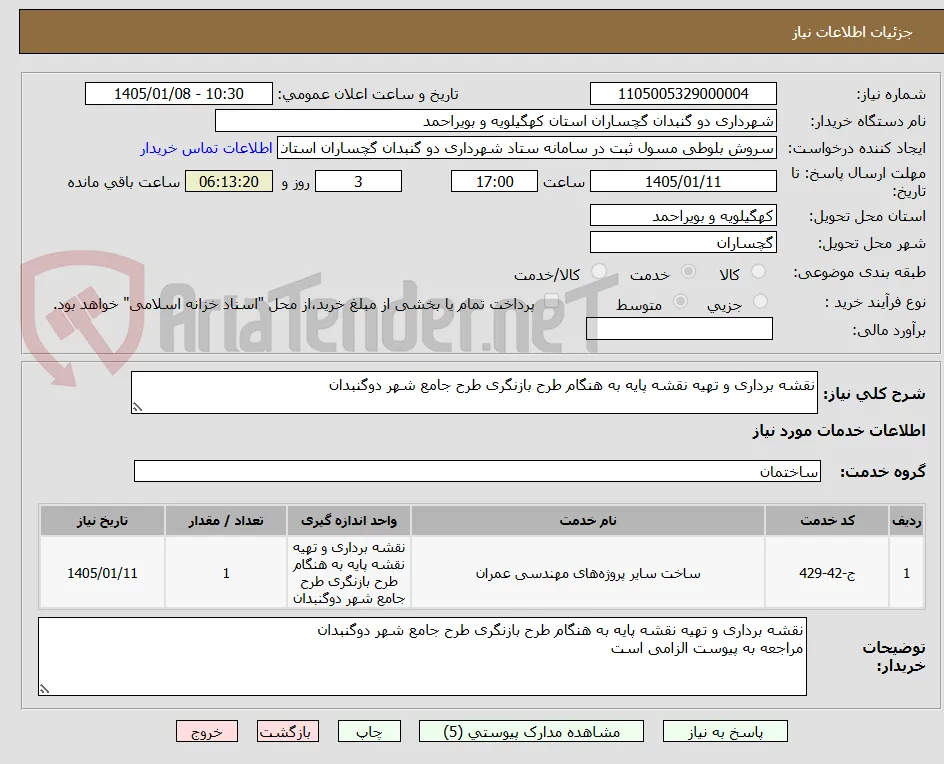Click the resize grip of 'شرح کلی نیاز' box
This screenshot has width=944, height=764.
point(137,408)
